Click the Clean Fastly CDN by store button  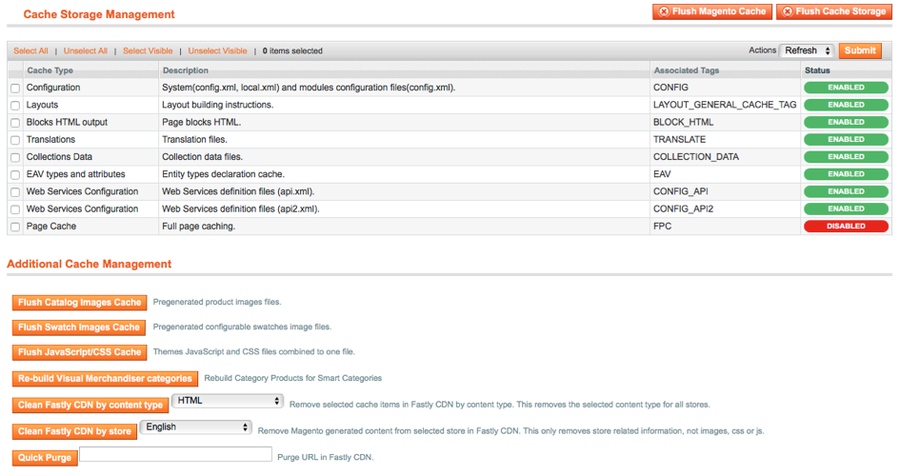(75, 432)
